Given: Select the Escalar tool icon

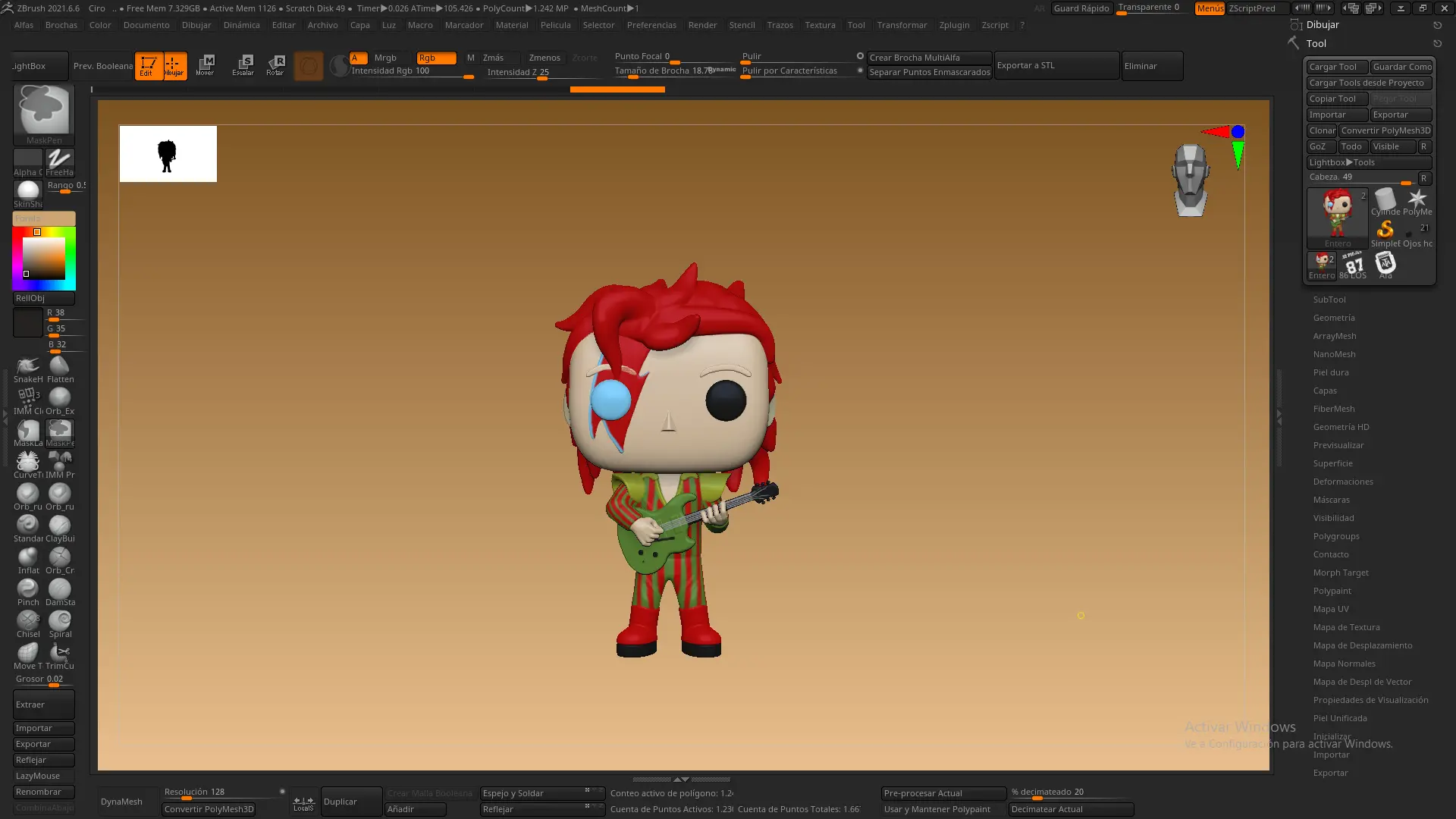Looking at the screenshot, I should (243, 66).
